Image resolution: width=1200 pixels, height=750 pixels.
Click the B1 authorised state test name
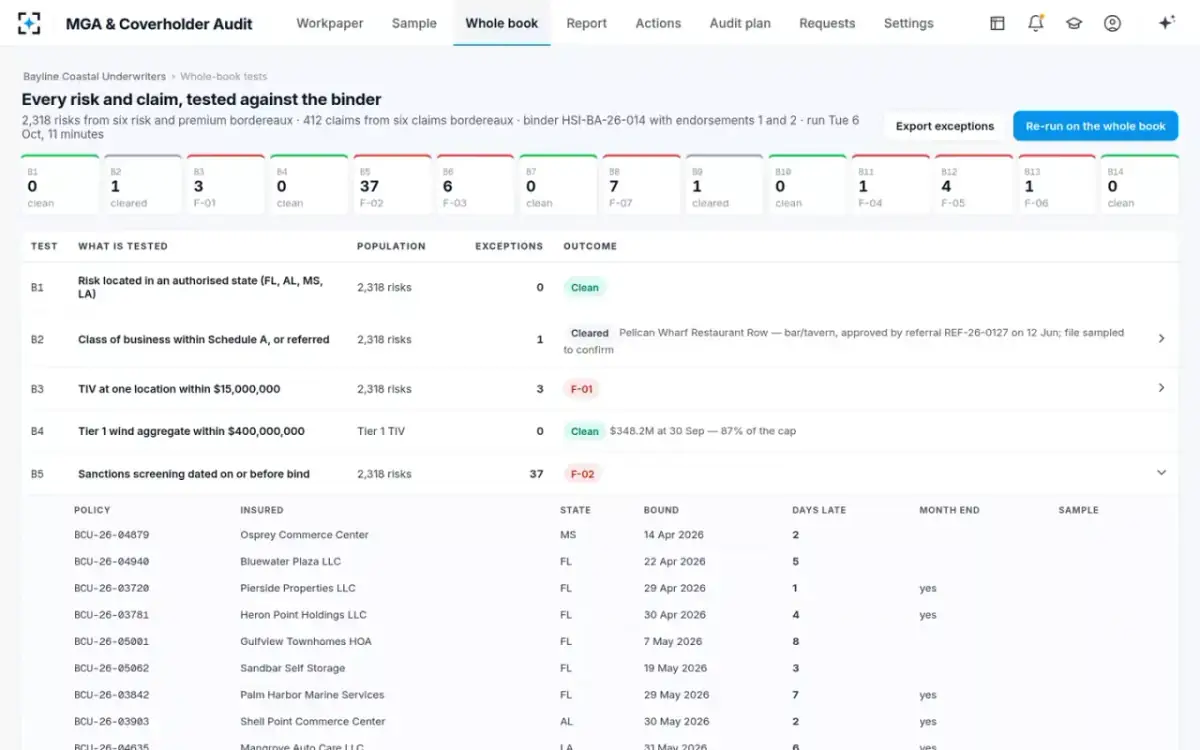tap(200, 287)
